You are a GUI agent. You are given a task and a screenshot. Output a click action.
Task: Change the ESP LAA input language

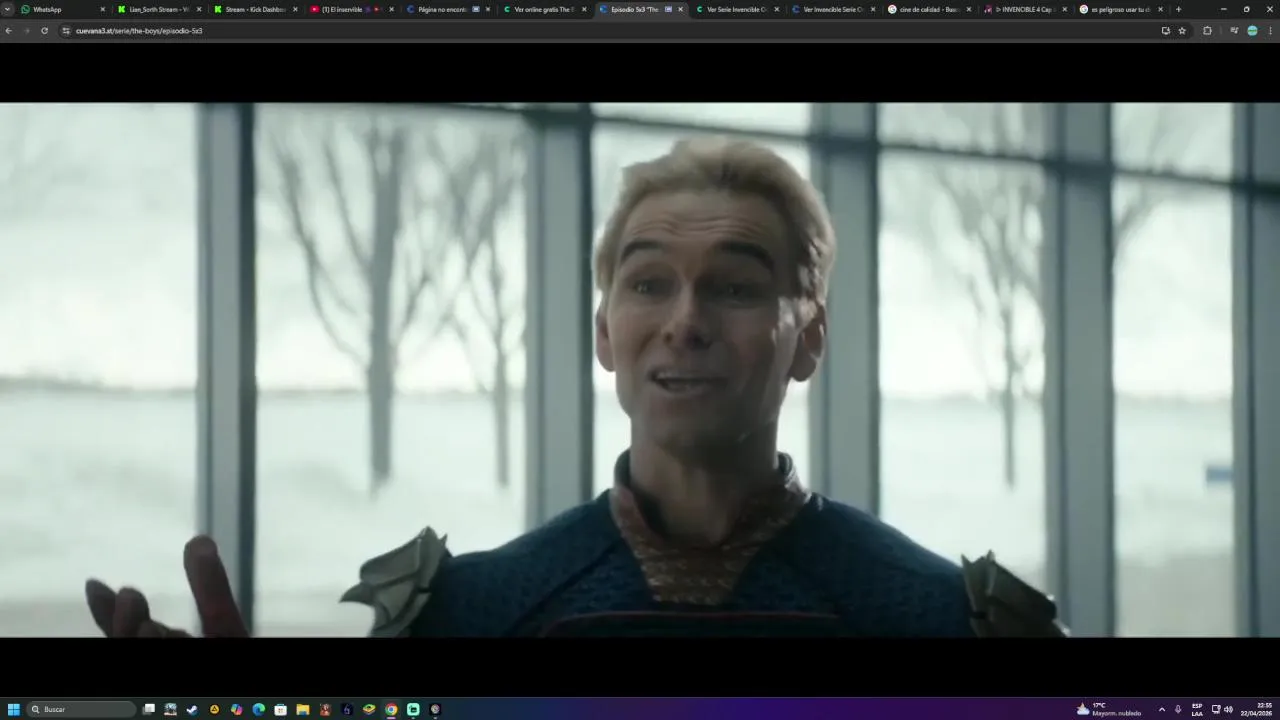[x=1197, y=709]
